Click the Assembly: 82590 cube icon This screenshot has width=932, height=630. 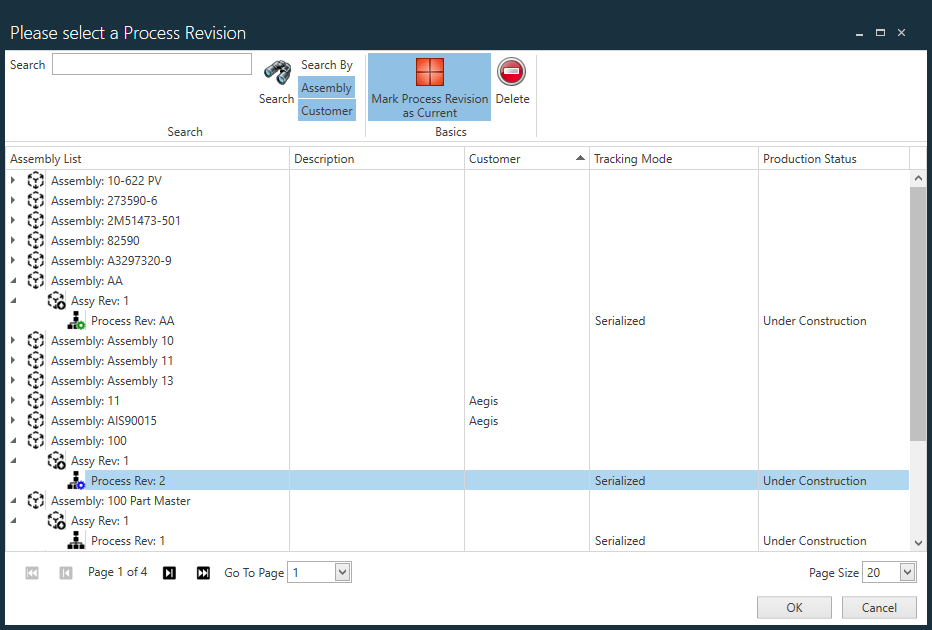tap(36, 241)
